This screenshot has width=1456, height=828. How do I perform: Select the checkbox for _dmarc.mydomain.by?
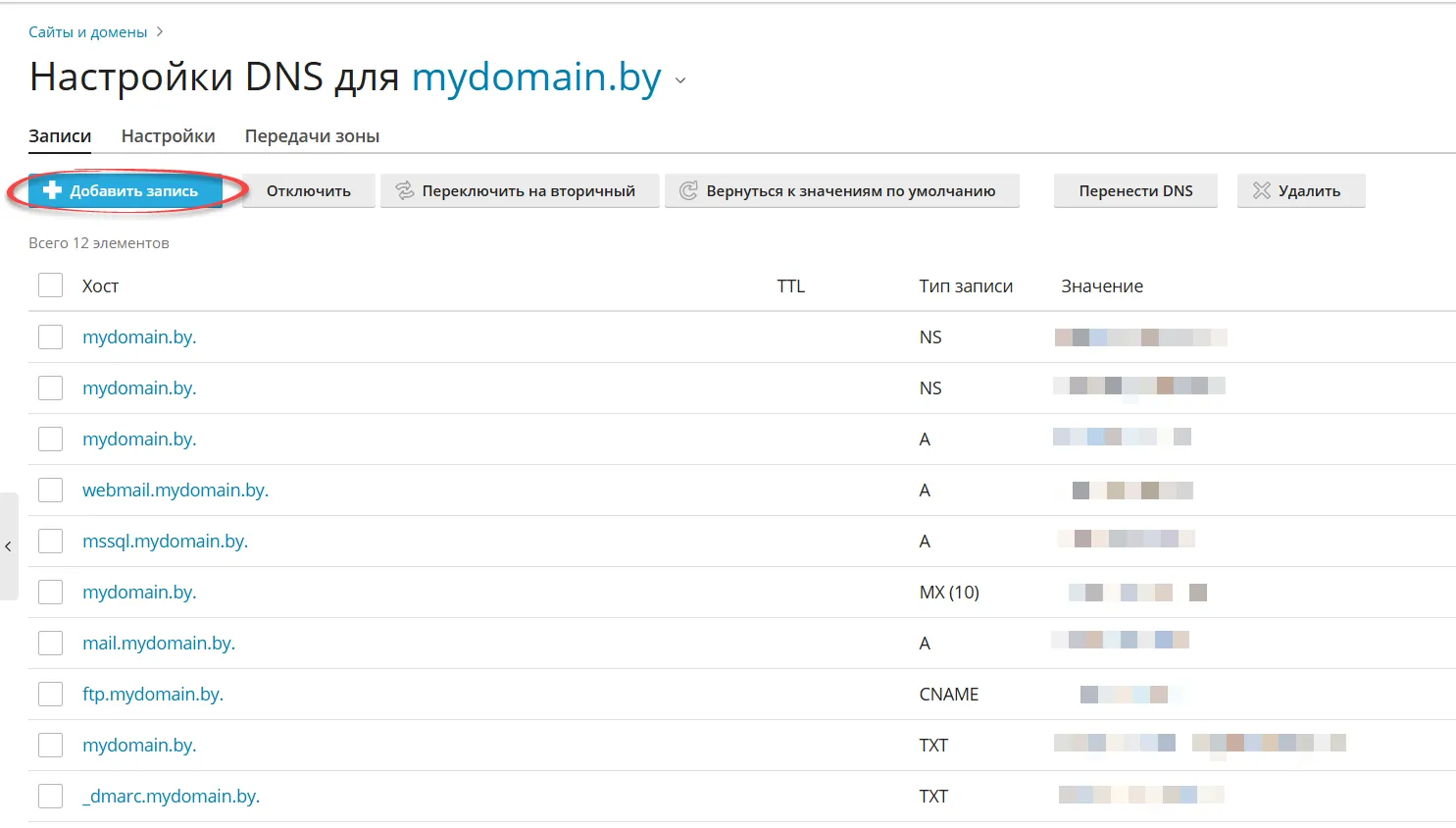pyautogui.click(x=50, y=796)
